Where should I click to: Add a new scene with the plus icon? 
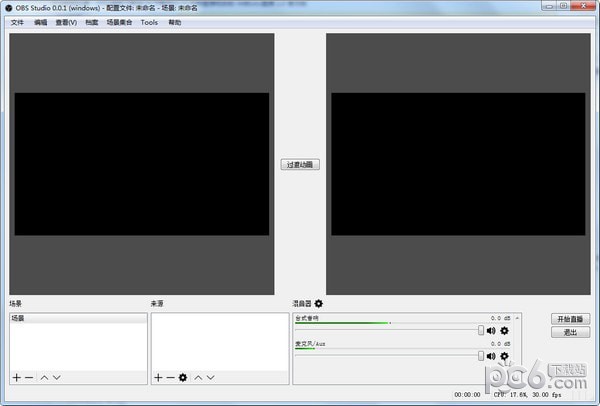pos(16,378)
